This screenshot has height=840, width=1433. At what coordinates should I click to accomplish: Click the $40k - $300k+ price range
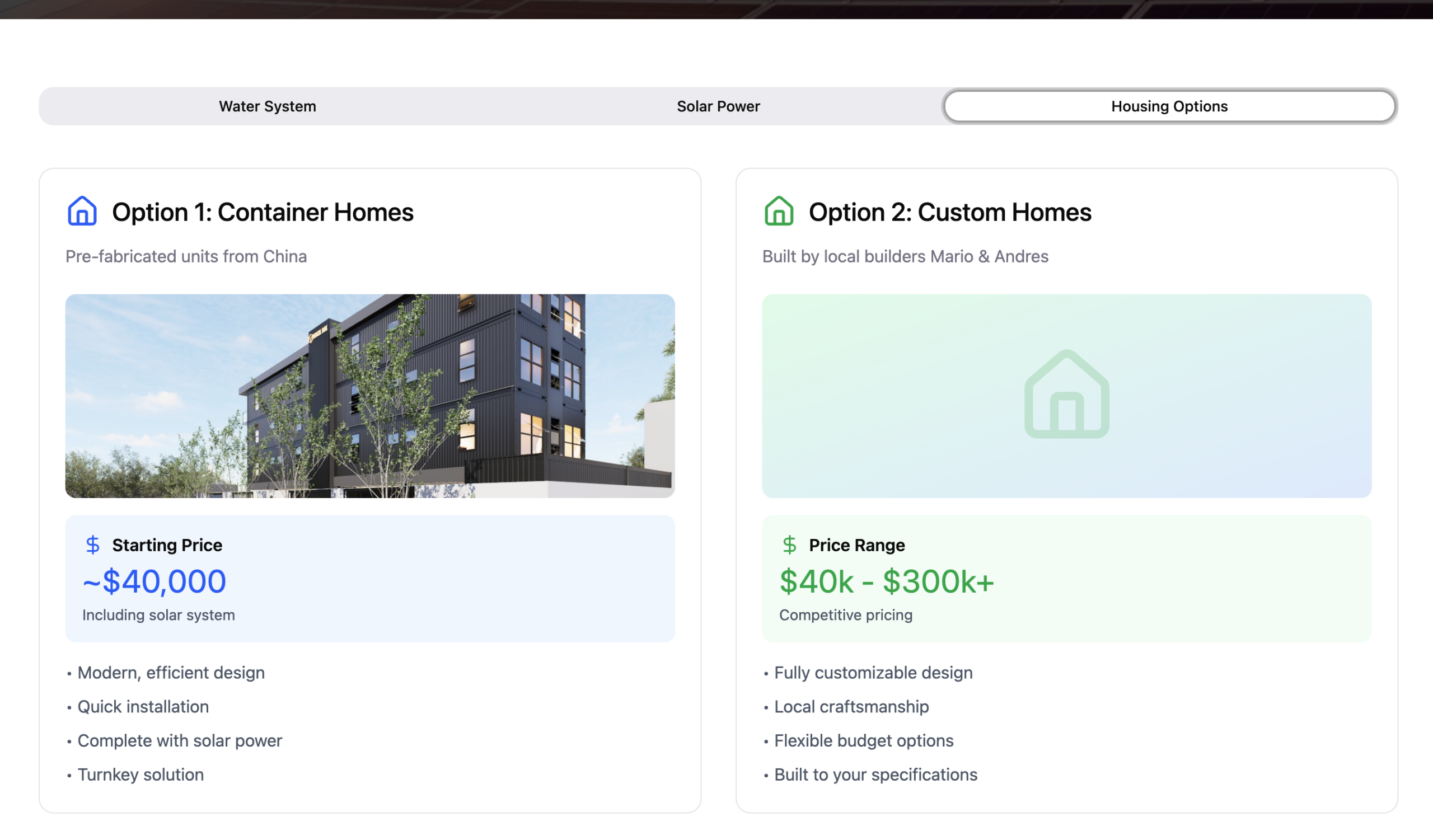(x=886, y=581)
